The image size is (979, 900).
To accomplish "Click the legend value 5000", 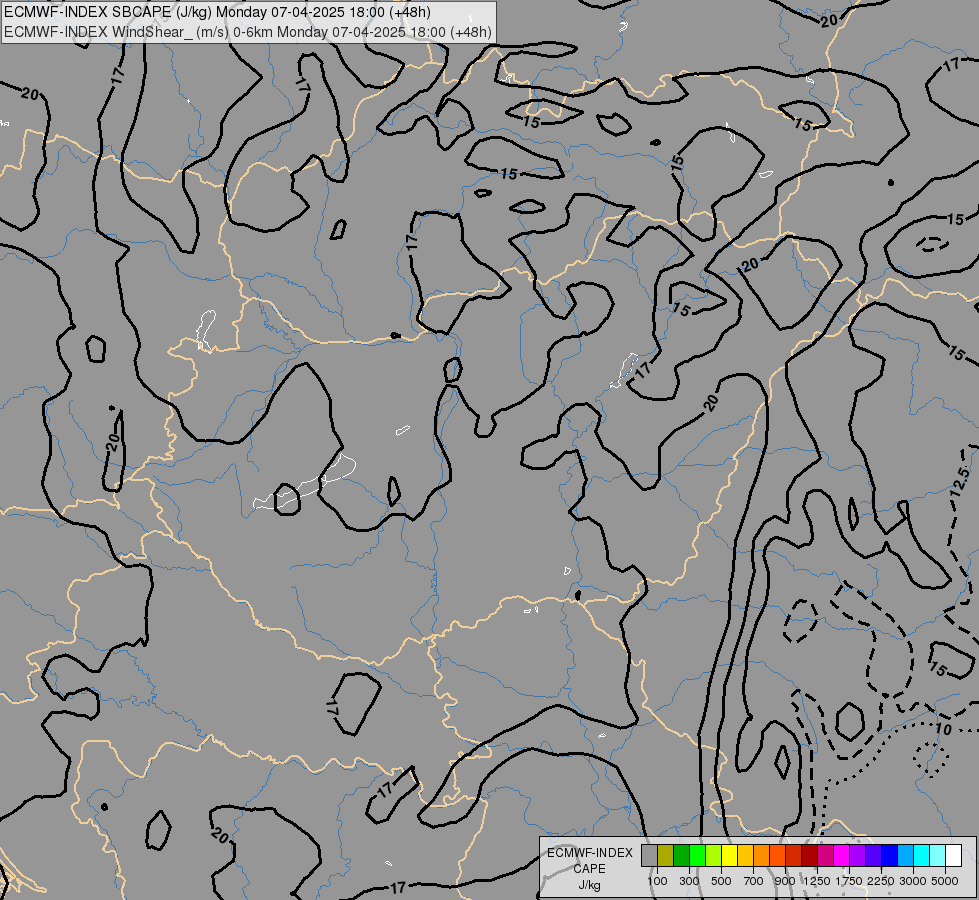I will (x=945, y=881).
